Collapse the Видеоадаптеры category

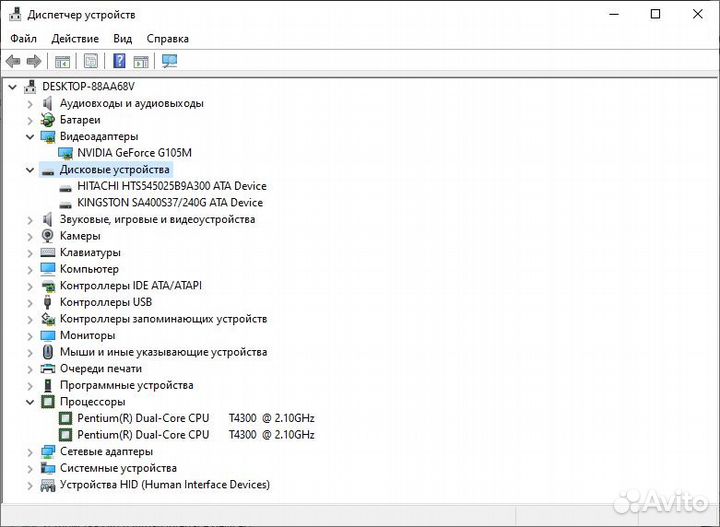(29, 136)
